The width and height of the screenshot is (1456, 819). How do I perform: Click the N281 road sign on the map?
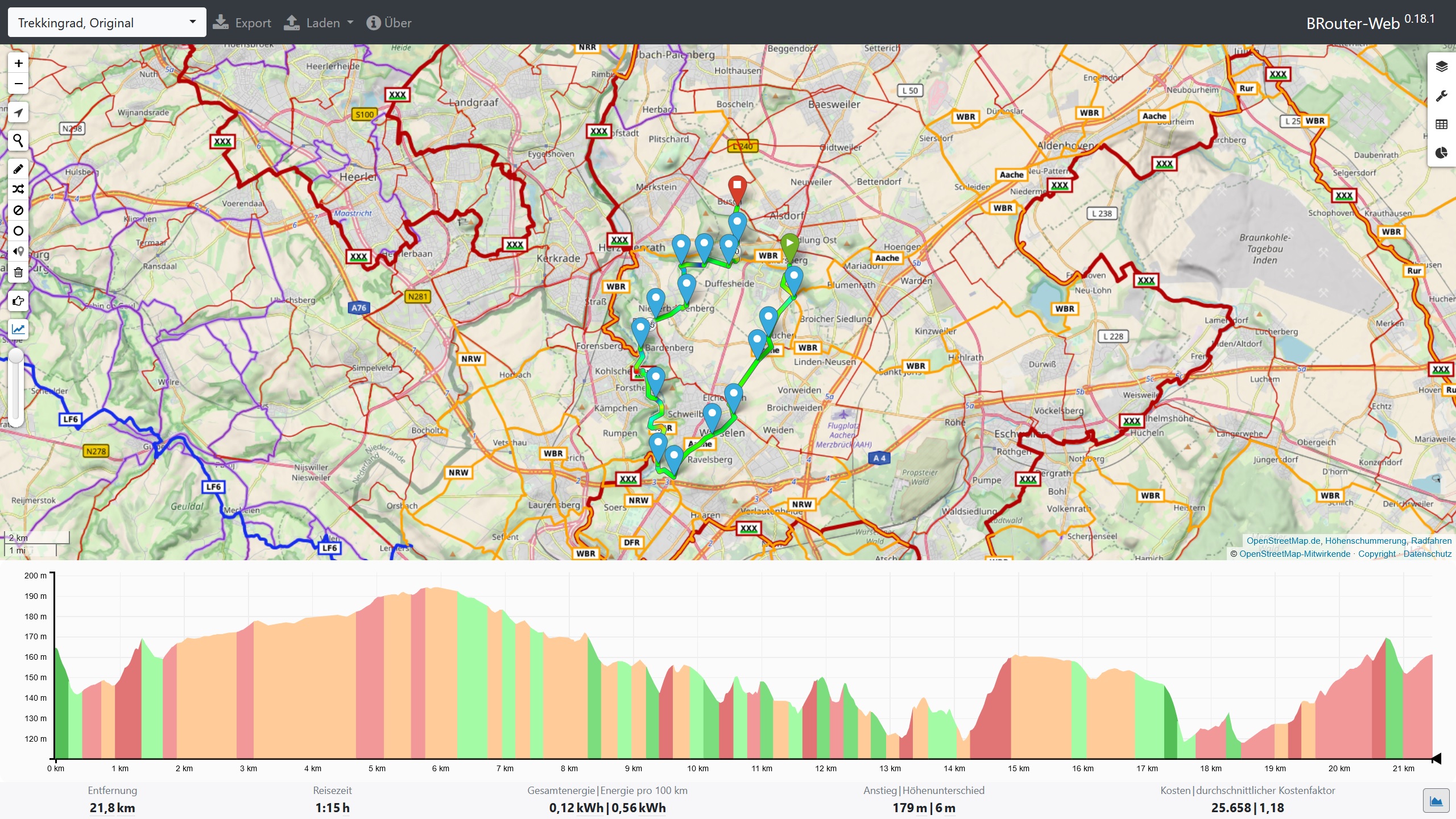(x=418, y=296)
